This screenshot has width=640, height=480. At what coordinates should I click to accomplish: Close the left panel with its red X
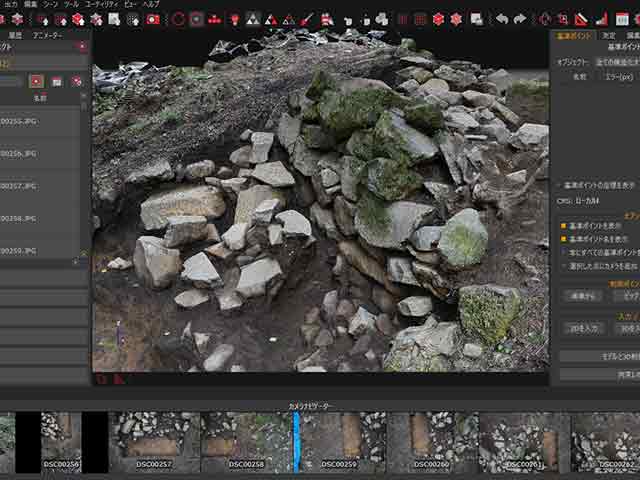pos(82,46)
